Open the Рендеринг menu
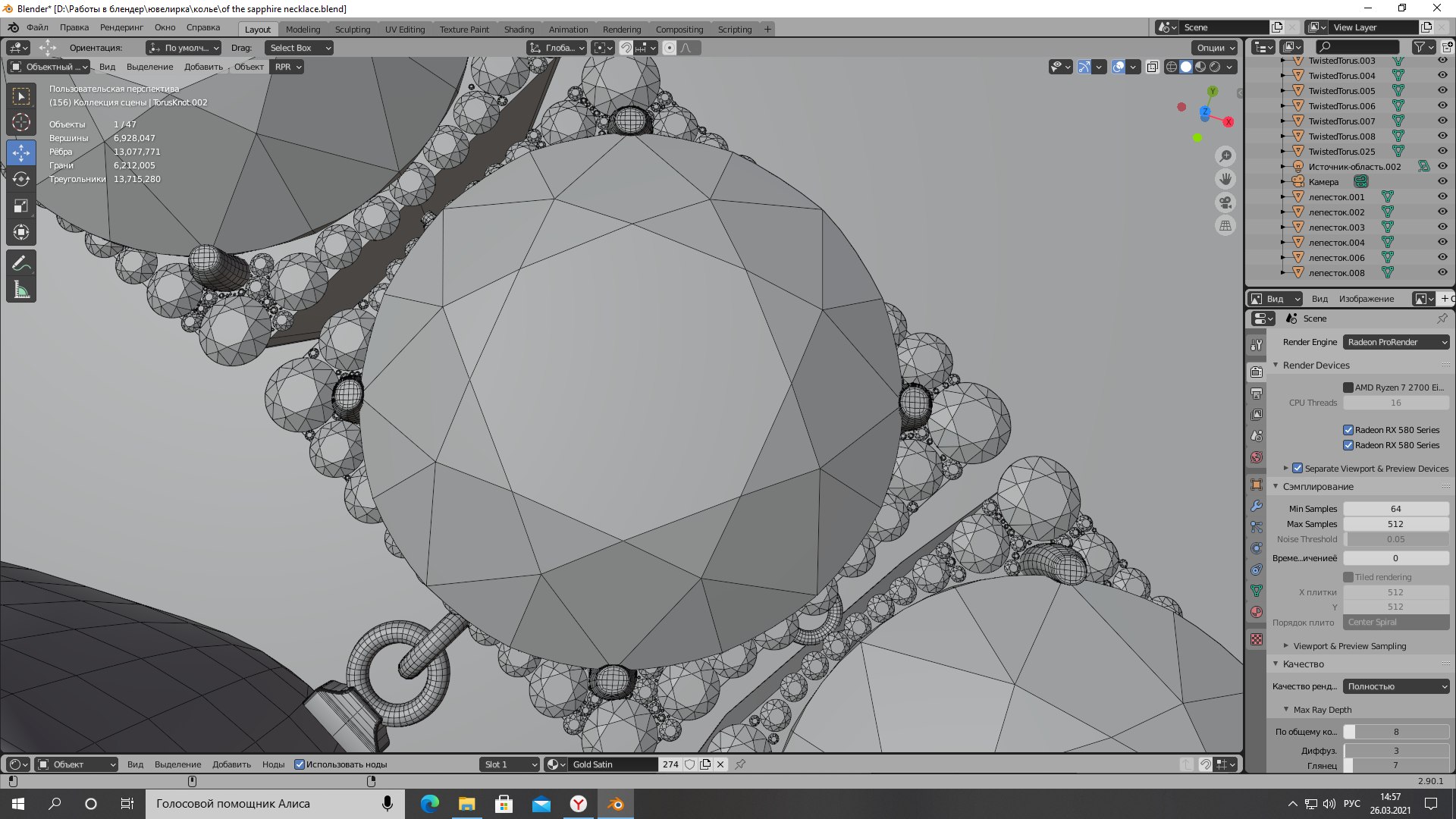 [x=121, y=27]
